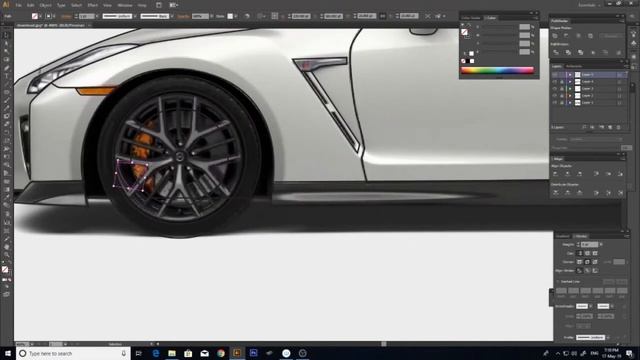The width and height of the screenshot is (640, 360).
Task: Pick a color from the spectrum bar
Action: point(497,70)
